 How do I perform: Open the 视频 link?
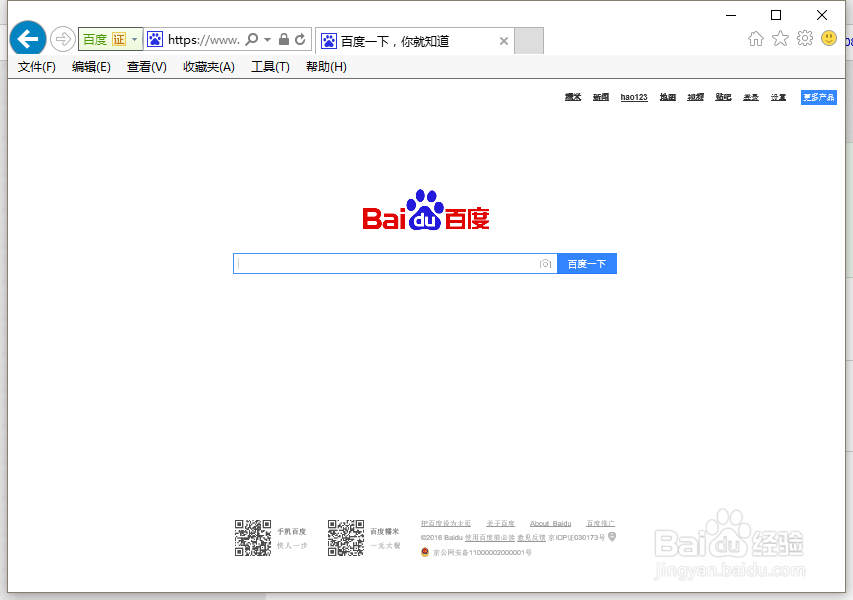pos(695,97)
